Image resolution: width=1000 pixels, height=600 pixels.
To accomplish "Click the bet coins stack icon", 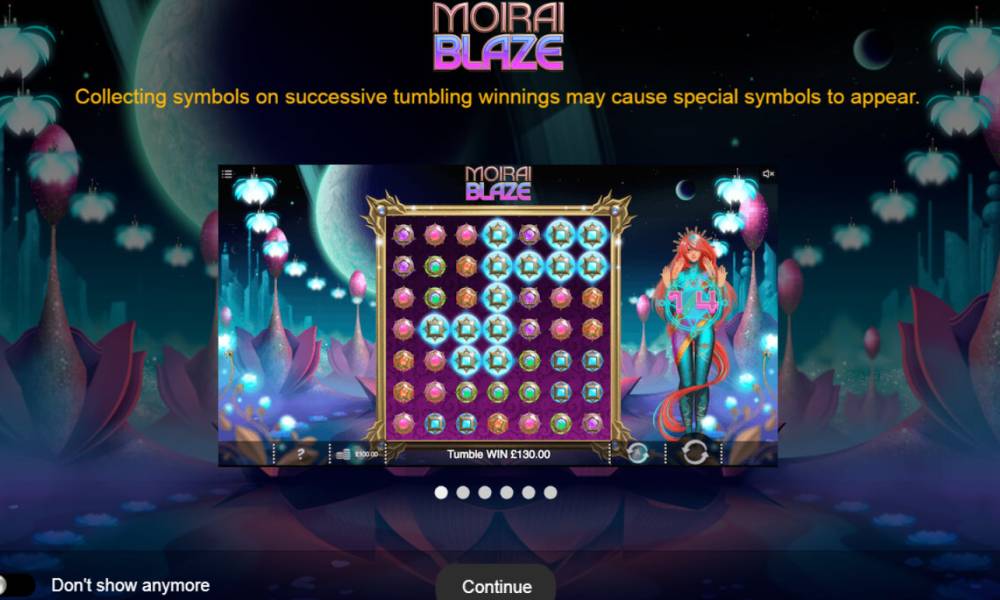I will 344,454.
